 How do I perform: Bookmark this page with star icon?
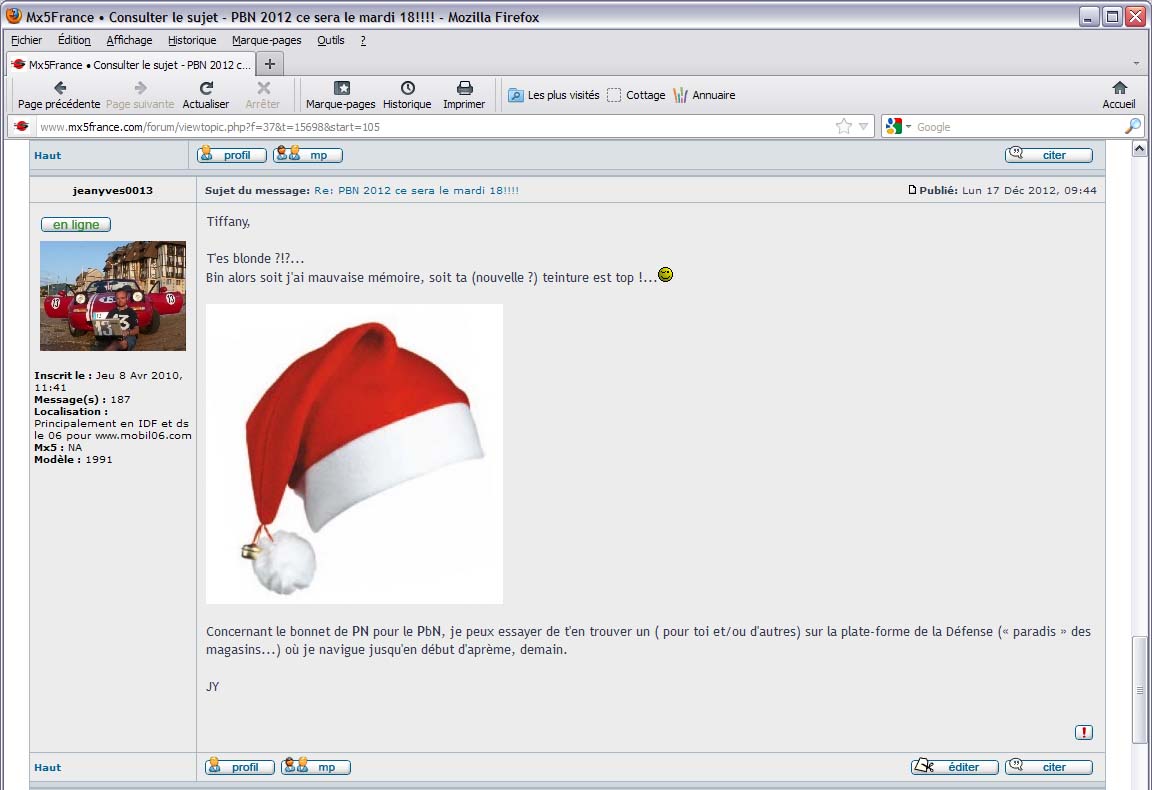coord(843,126)
